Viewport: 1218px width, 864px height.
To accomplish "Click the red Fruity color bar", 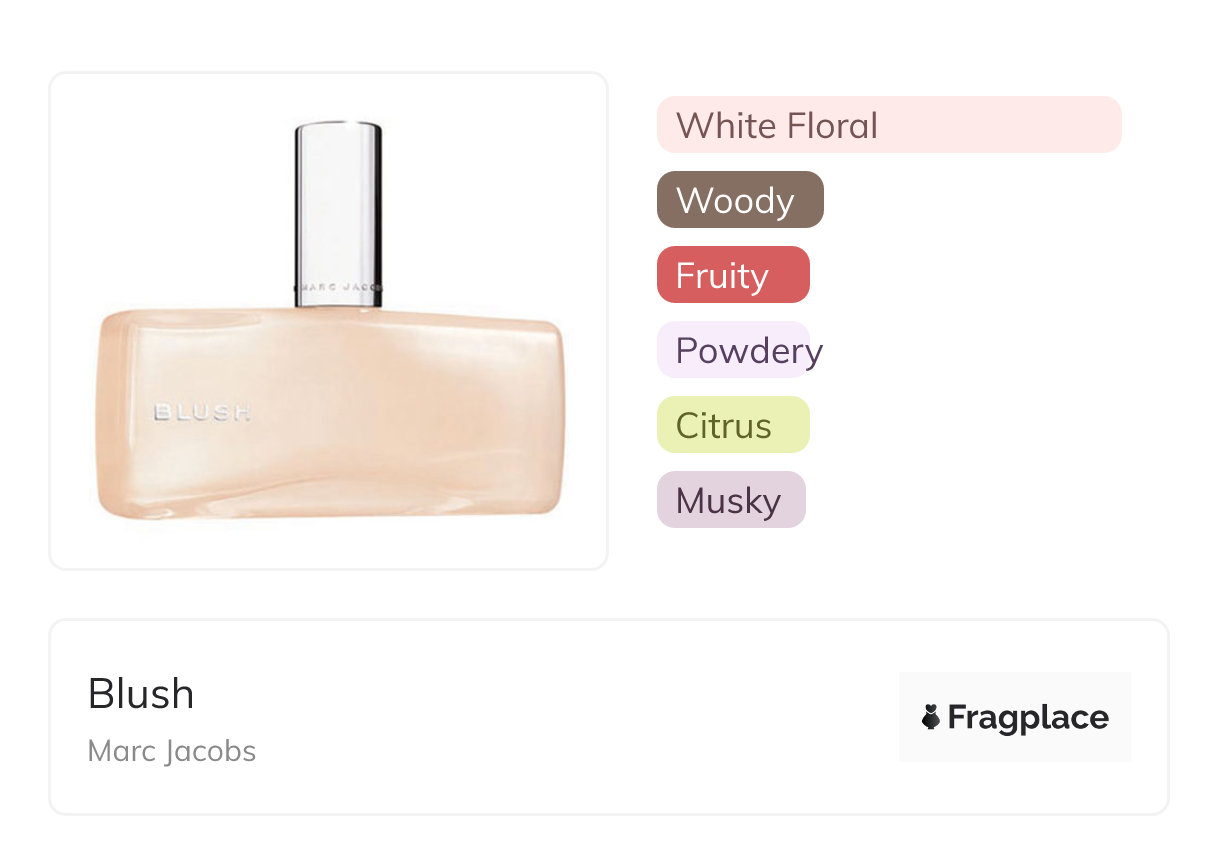I will pos(733,275).
